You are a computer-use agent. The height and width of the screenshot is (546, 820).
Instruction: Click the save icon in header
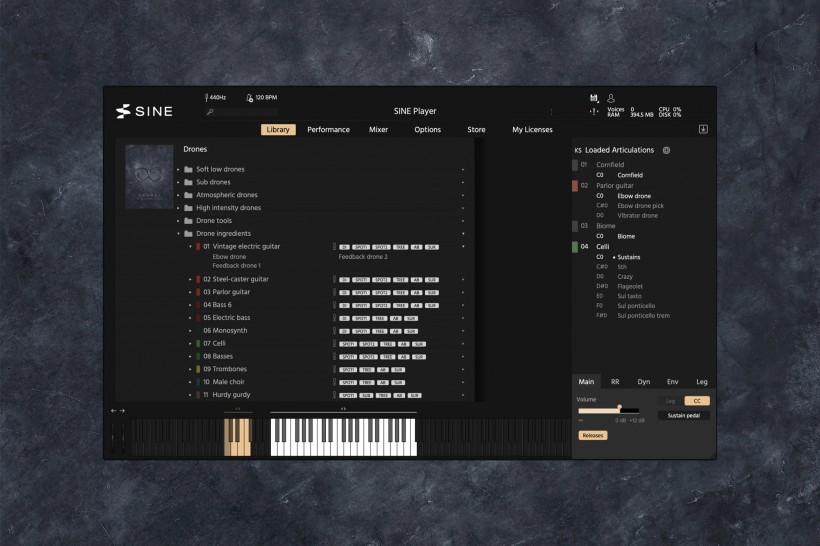point(594,98)
